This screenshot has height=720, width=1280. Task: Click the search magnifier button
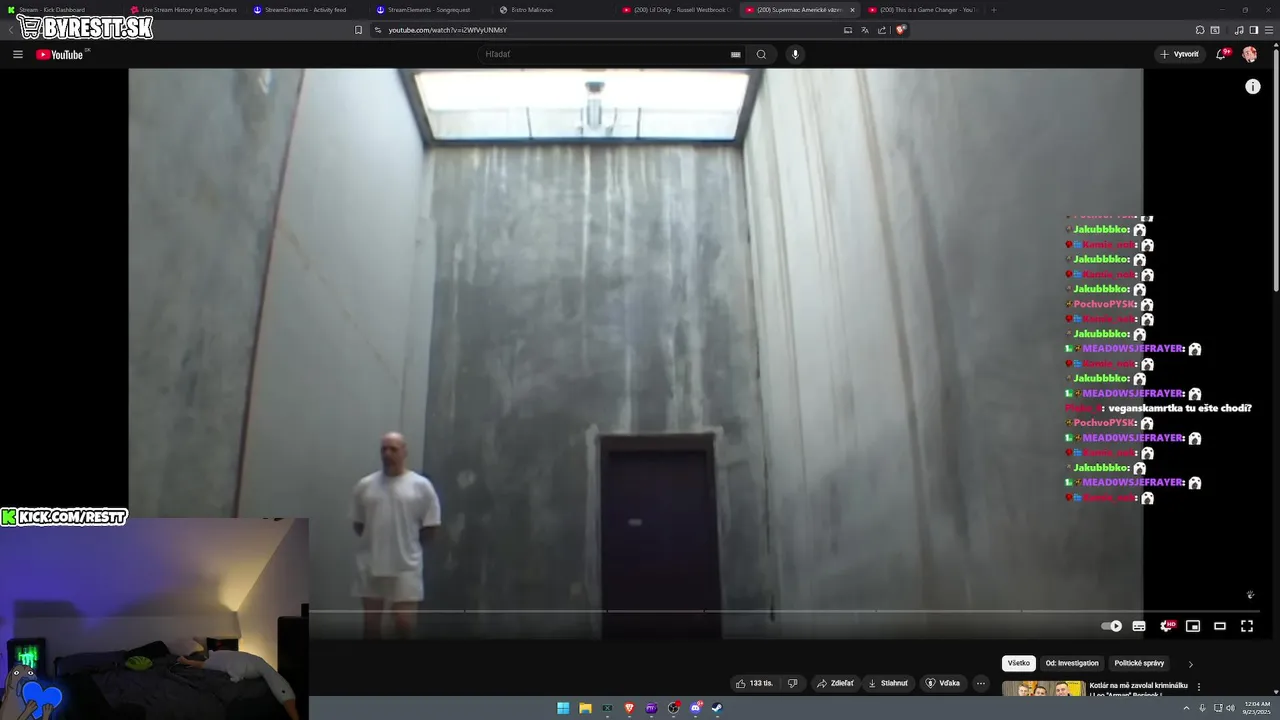(761, 54)
